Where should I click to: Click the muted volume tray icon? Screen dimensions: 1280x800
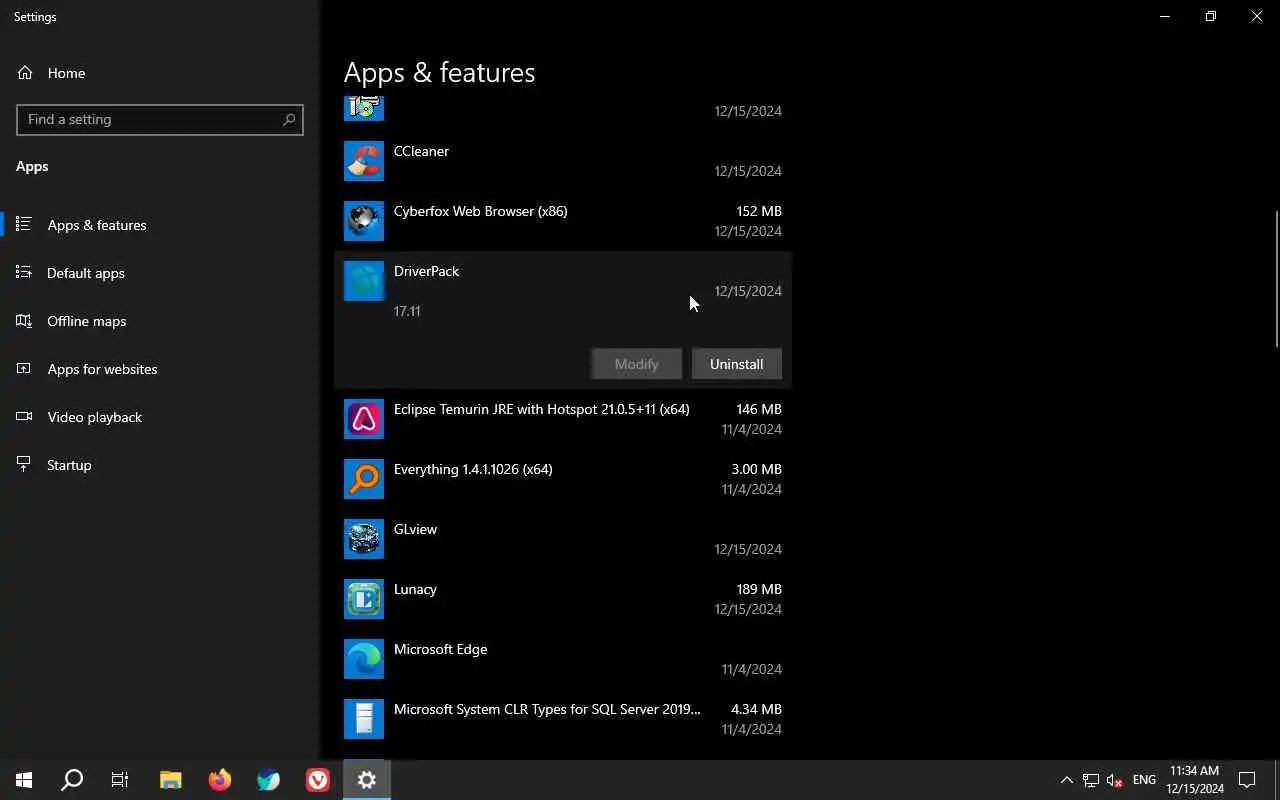[1115, 780]
